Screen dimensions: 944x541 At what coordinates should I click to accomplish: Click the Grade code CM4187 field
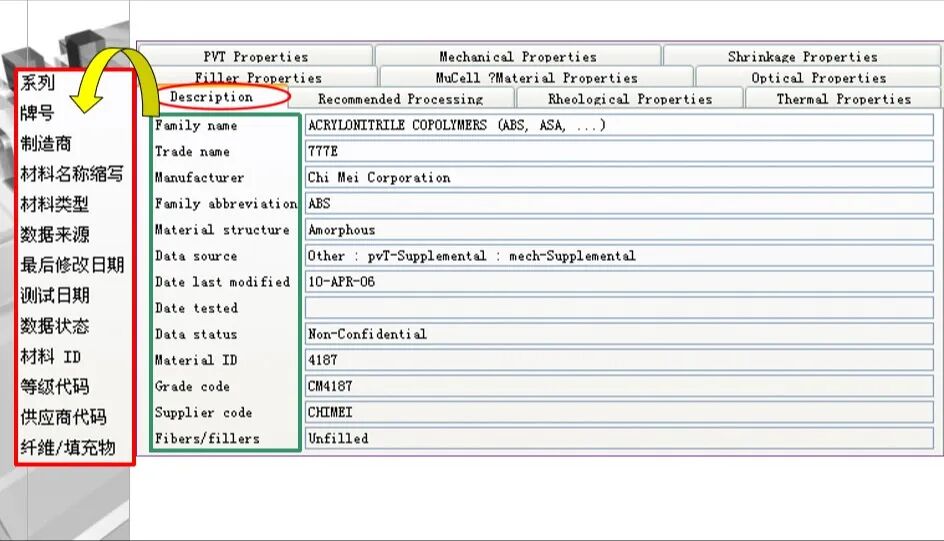click(x=618, y=386)
